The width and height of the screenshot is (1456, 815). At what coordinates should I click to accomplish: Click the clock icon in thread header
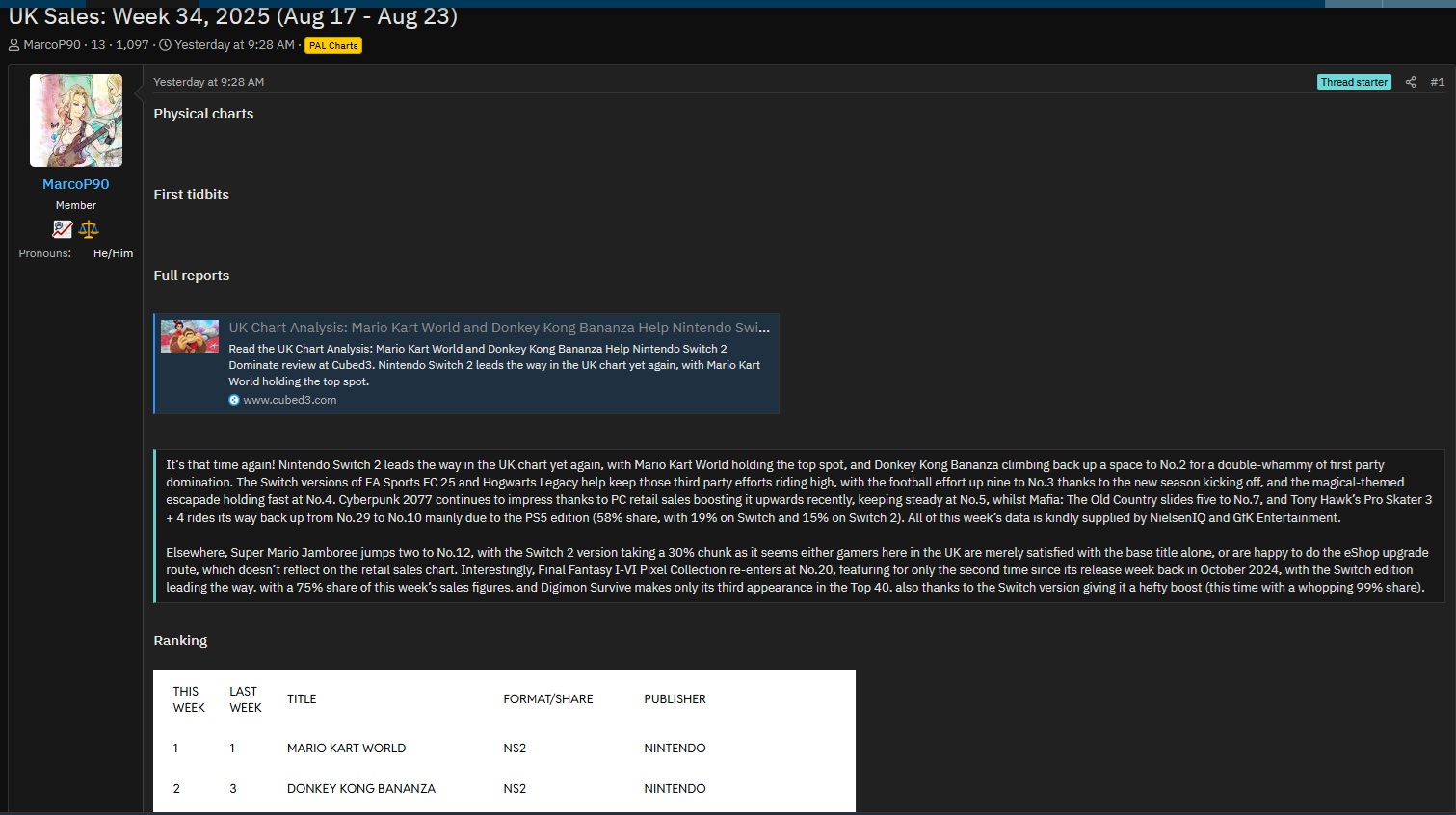click(165, 45)
